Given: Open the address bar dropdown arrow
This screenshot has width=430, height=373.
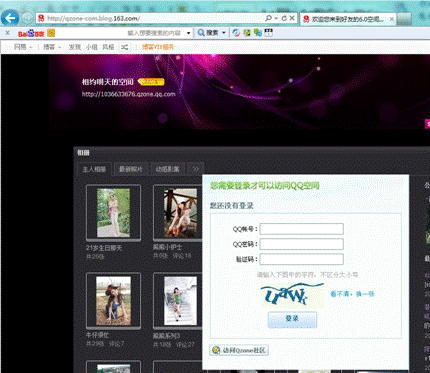Looking at the screenshot, I should [276, 18].
